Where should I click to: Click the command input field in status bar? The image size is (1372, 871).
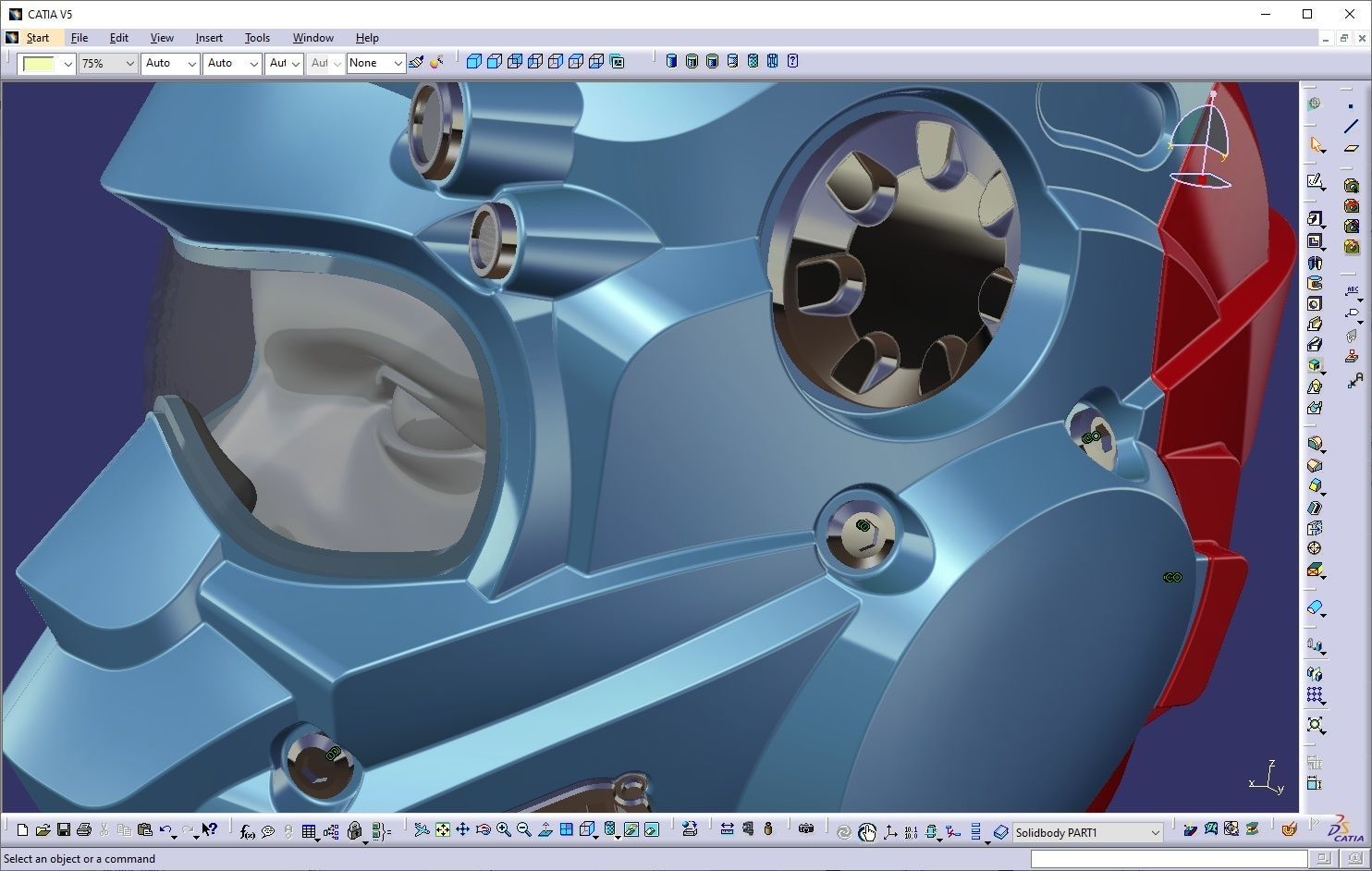coord(1168,859)
